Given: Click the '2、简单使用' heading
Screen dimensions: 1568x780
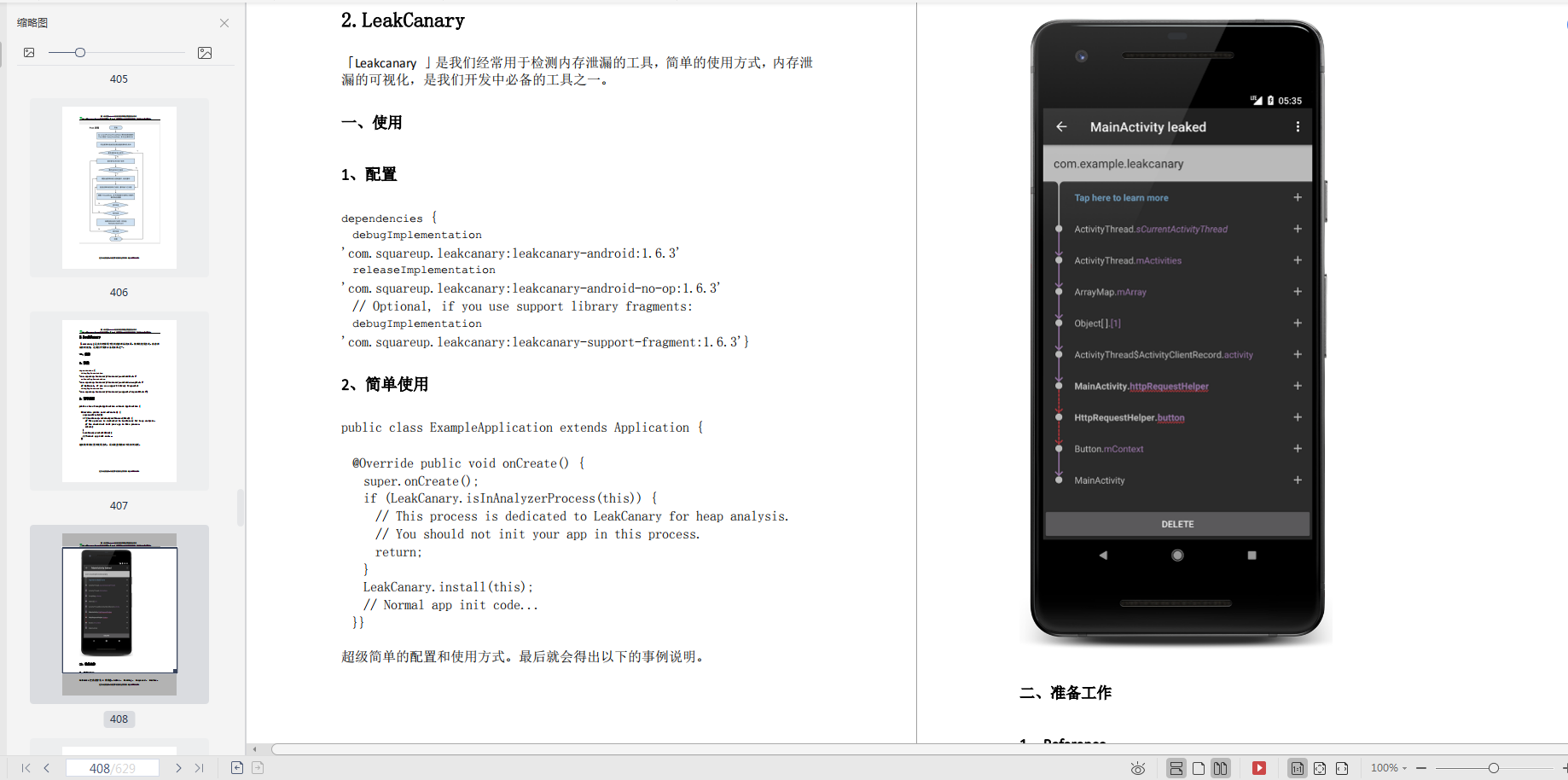Looking at the screenshot, I should (385, 385).
